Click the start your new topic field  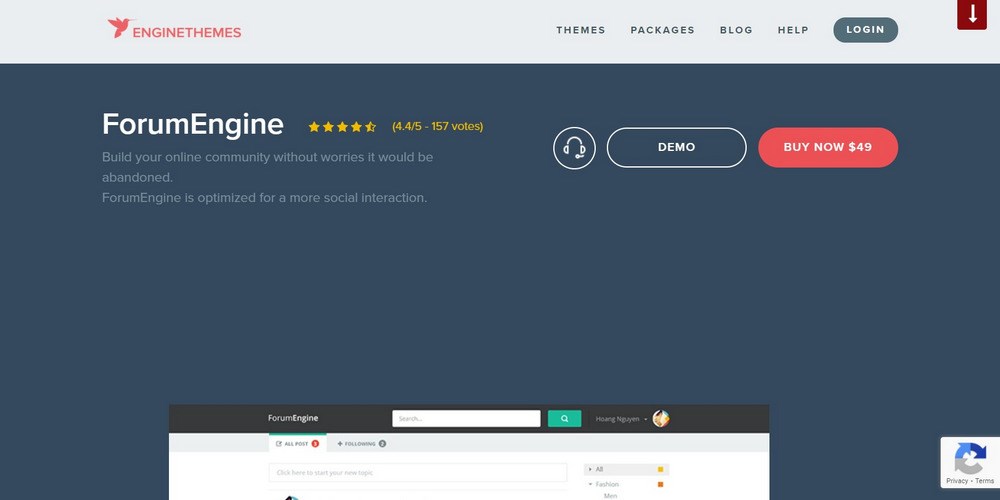[418, 473]
